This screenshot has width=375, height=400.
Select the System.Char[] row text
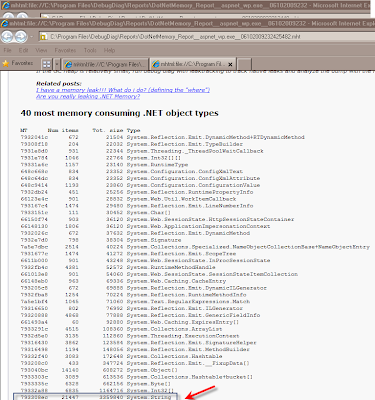pyautogui.click(x=149, y=213)
